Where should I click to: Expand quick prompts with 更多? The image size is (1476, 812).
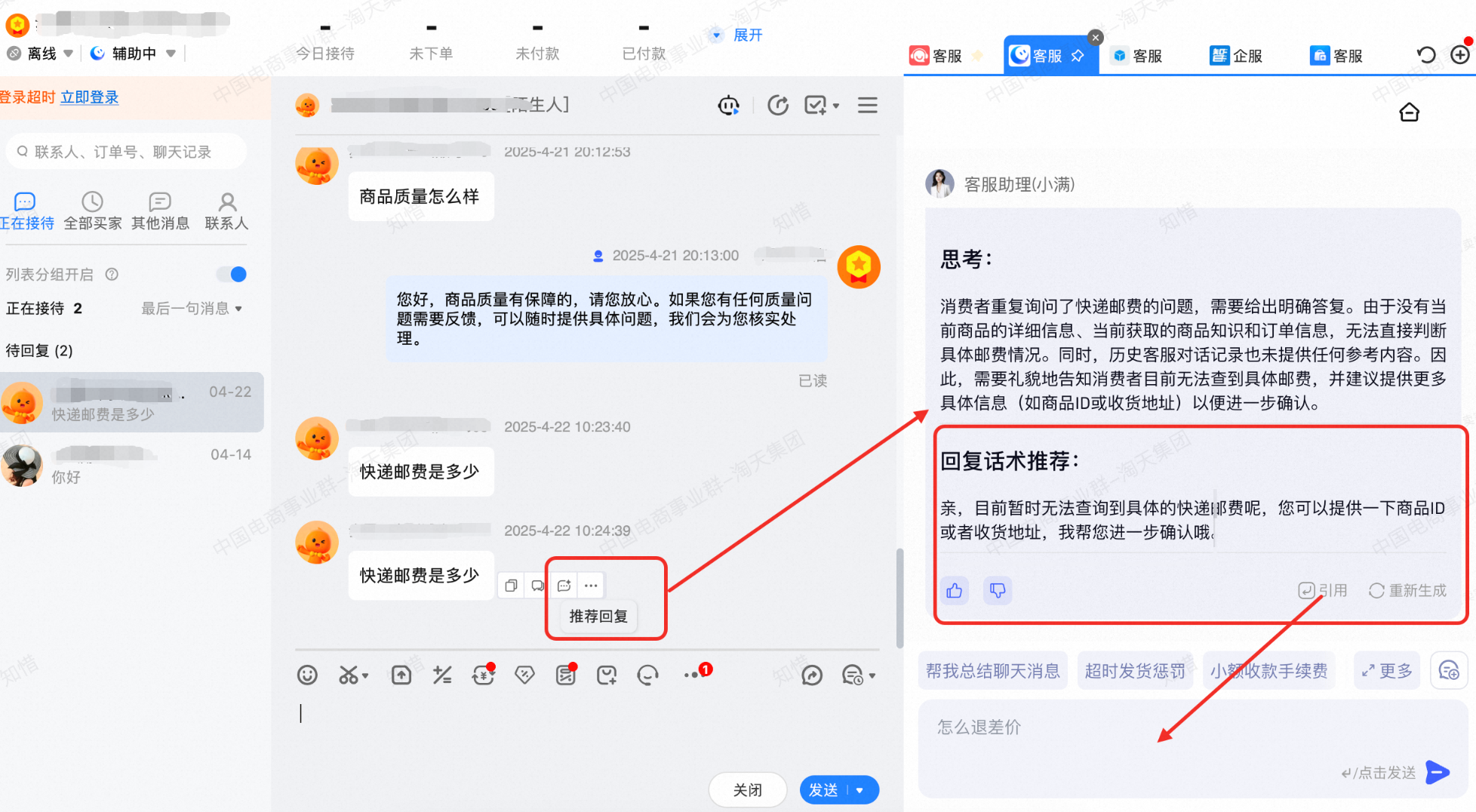point(1387,671)
